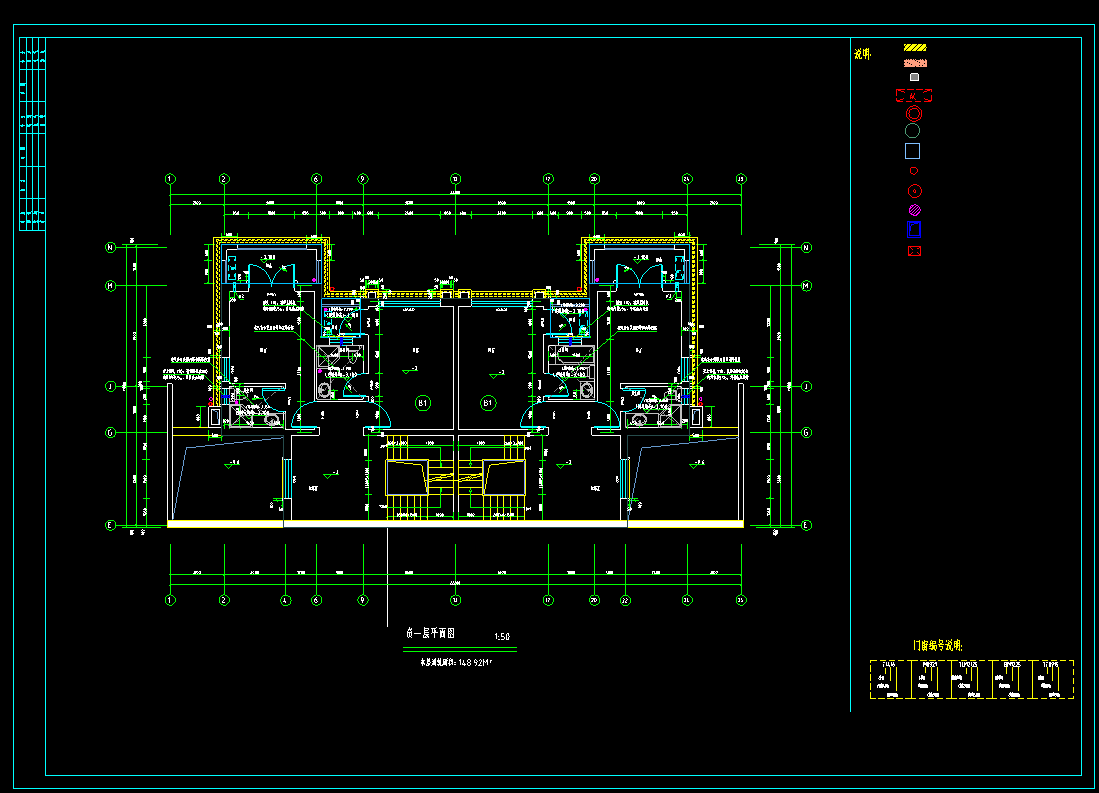This screenshot has width=1099, height=793.
Task: Click the red box with X legend symbol
Action: [914, 251]
